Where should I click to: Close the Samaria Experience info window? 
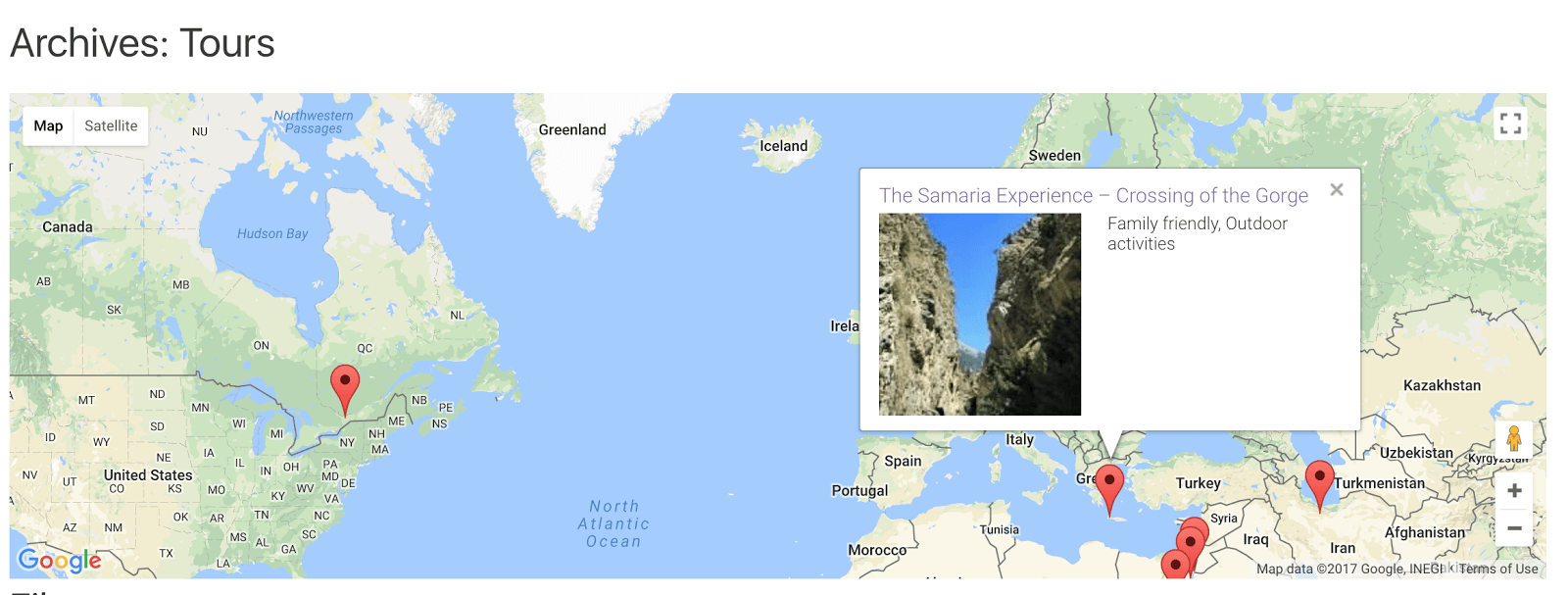(x=1337, y=190)
